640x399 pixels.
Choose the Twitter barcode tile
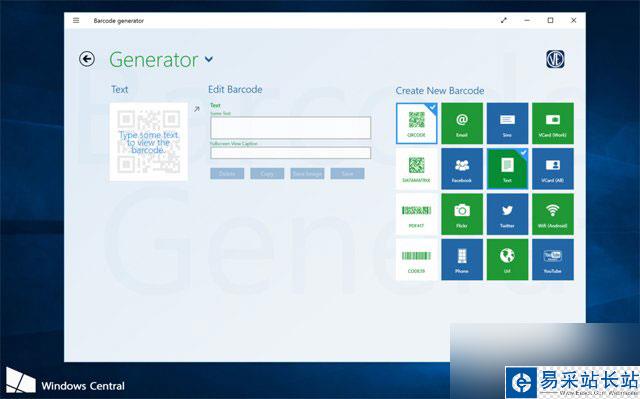(x=507, y=214)
